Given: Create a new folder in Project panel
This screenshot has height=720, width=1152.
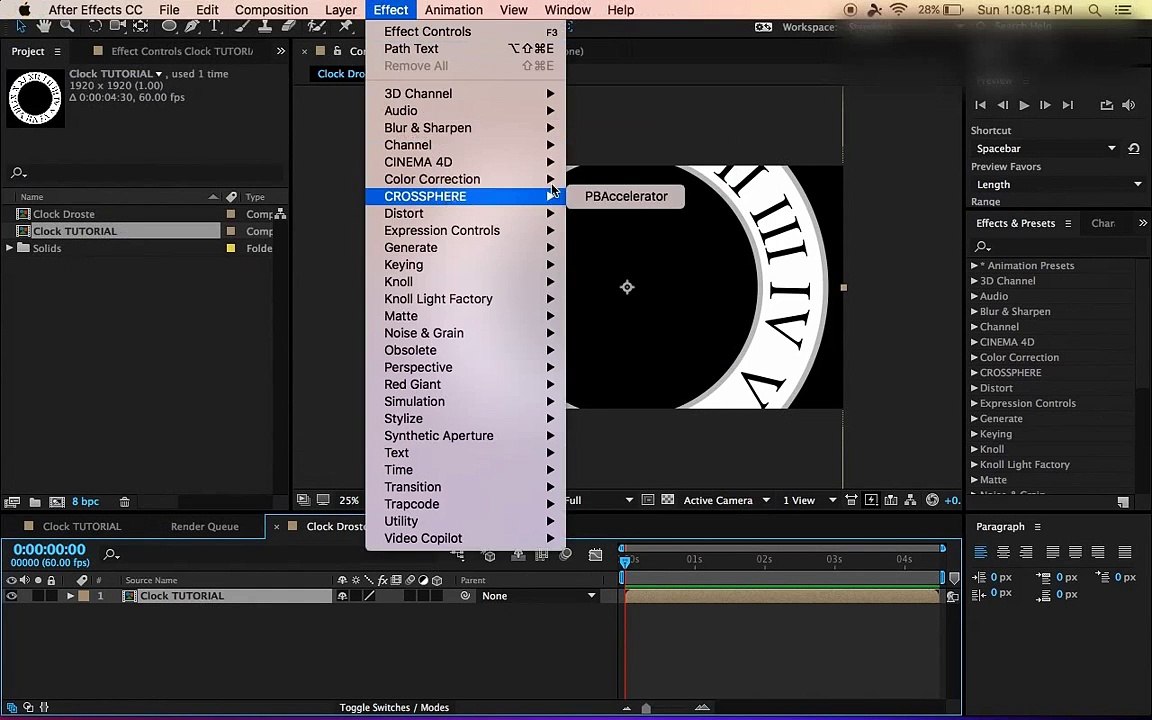Looking at the screenshot, I should click(35, 502).
